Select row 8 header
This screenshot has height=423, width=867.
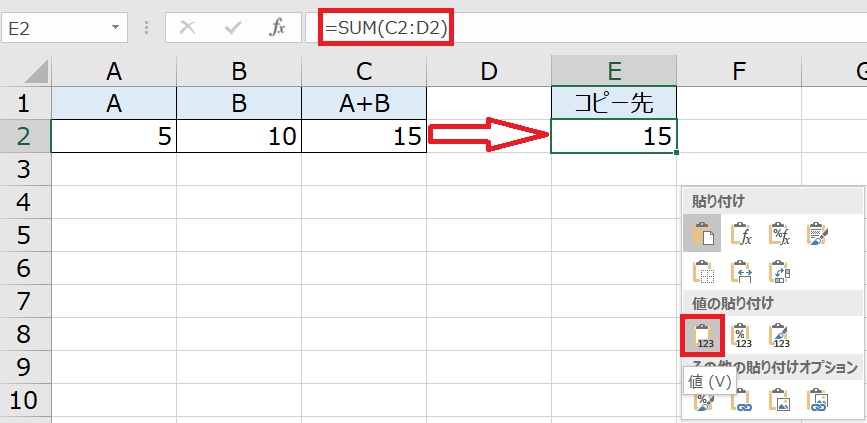click(25, 334)
